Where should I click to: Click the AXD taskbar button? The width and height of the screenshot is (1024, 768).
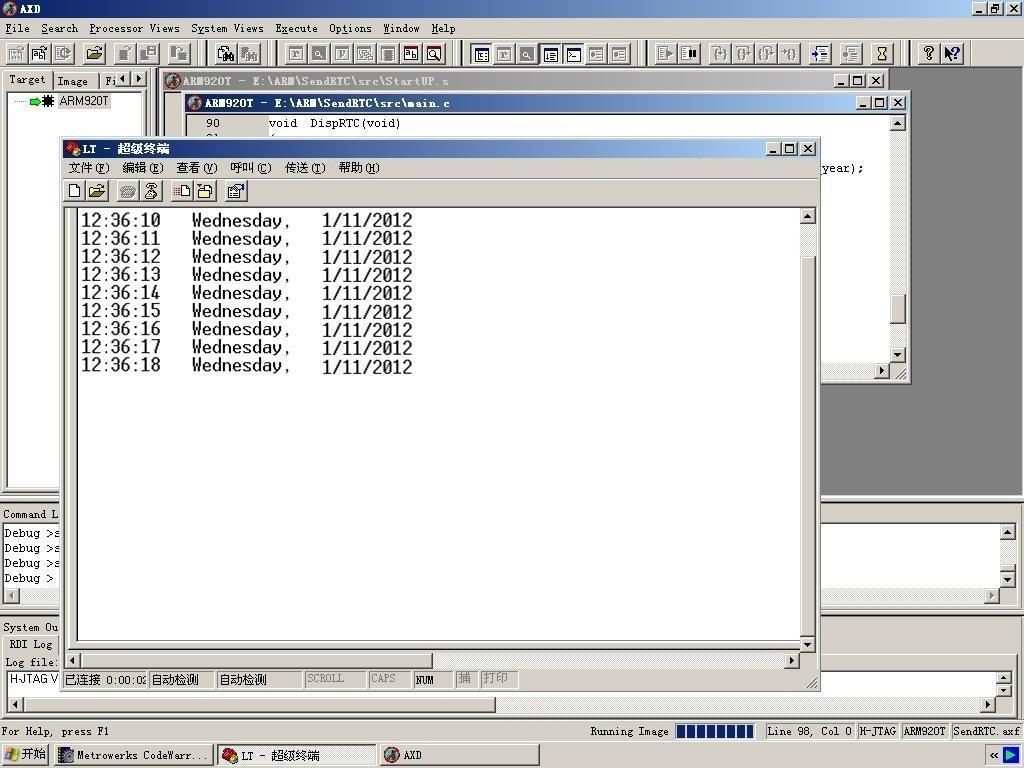pos(459,755)
